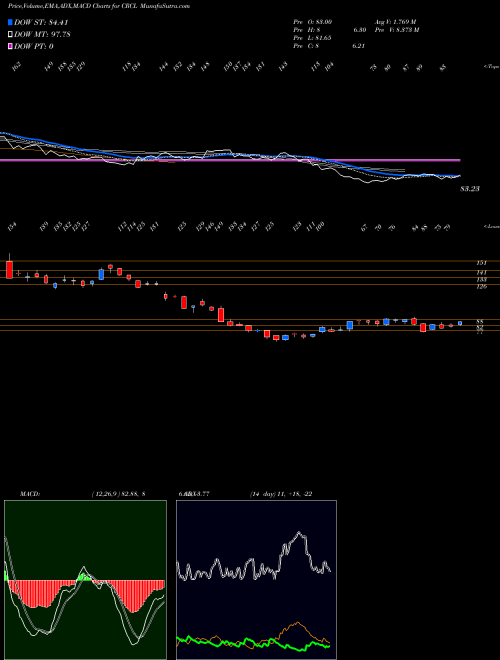Select the 'DOW PT: 0' legend label
This screenshot has width=500, height=660.
pos(34,46)
